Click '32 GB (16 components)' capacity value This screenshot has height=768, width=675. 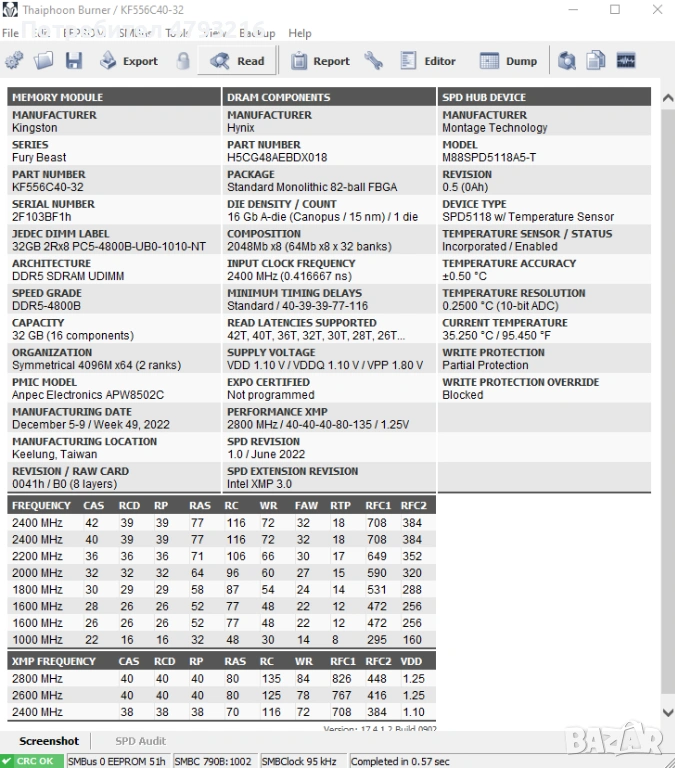(x=72, y=336)
